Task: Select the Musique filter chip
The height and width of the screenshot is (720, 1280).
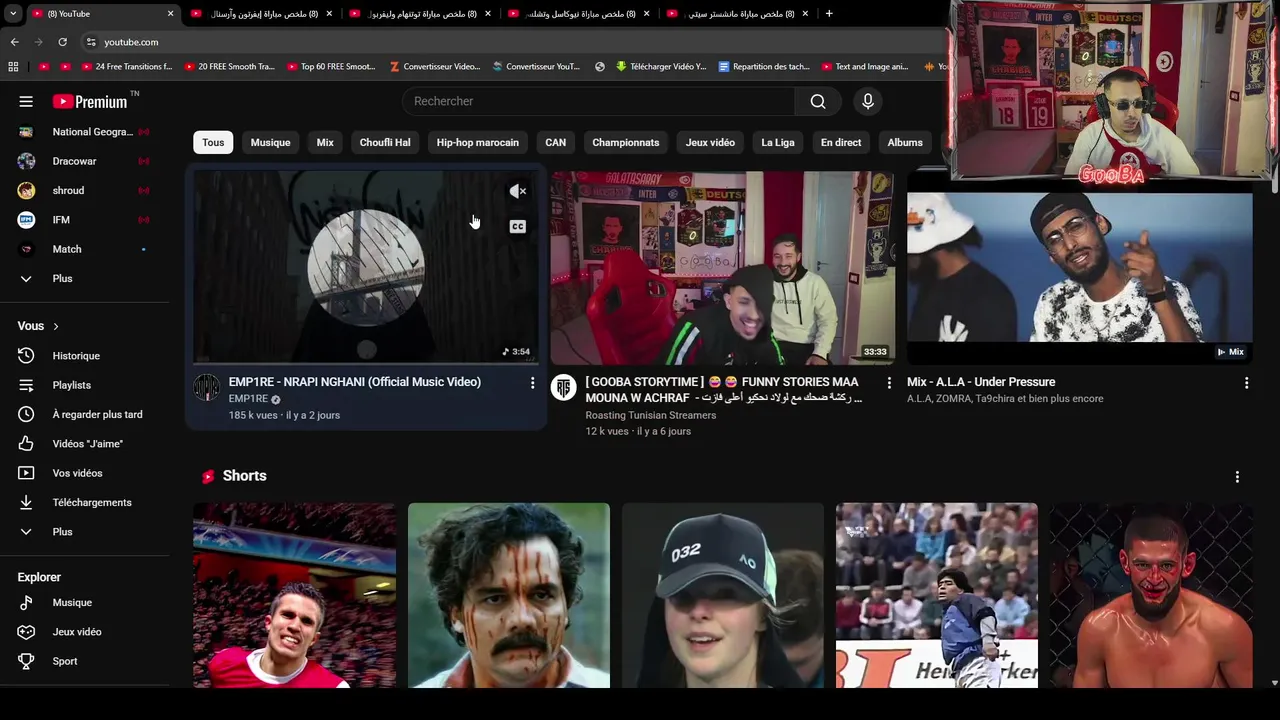Action: [270, 142]
